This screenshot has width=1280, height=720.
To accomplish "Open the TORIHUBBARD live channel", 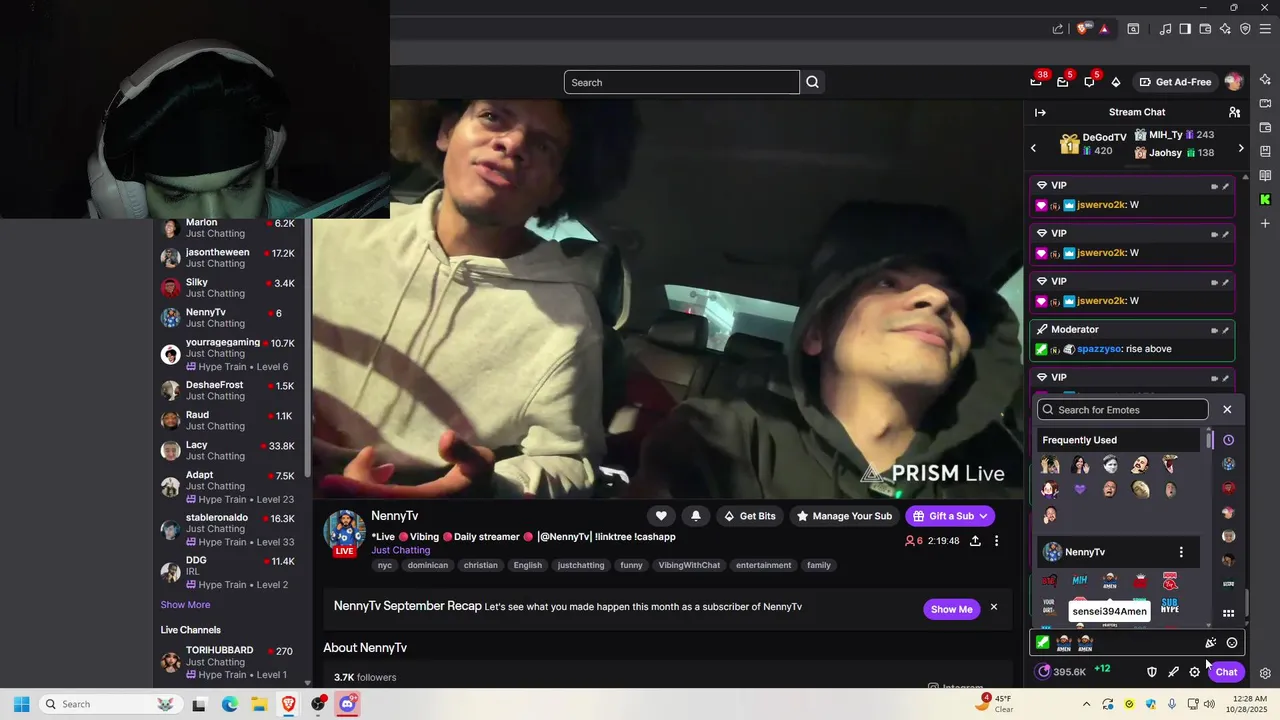I will point(232,662).
